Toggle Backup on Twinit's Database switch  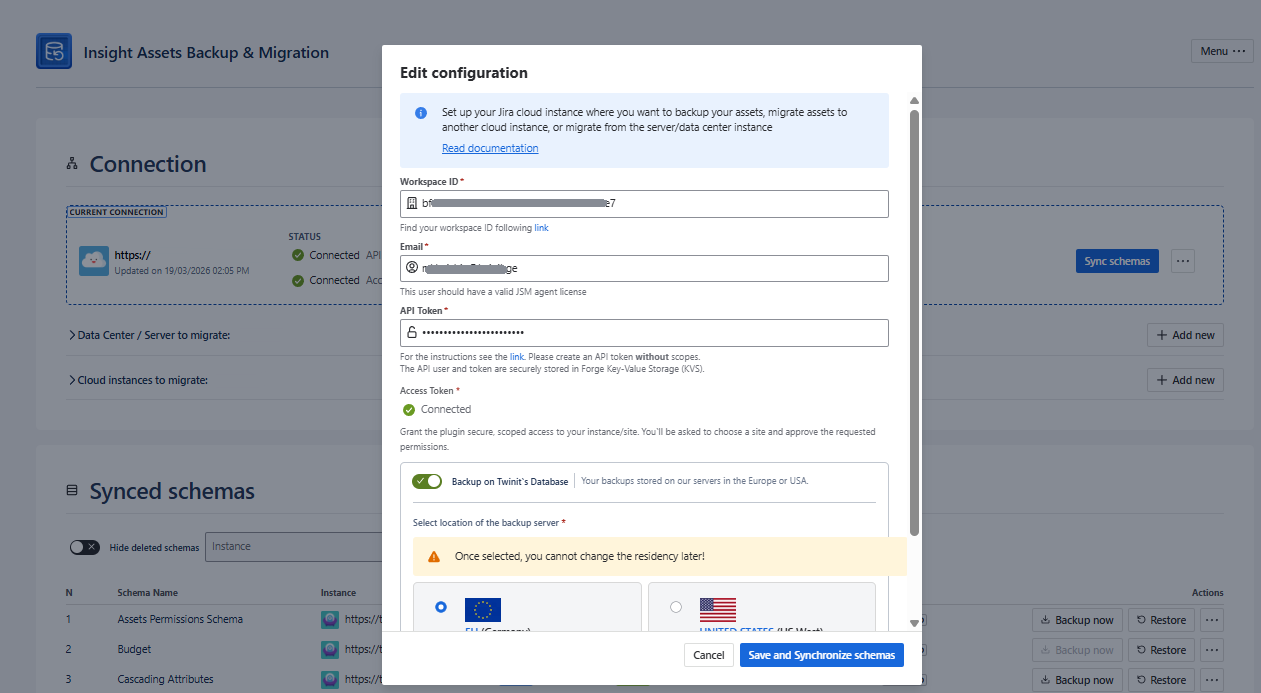point(427,481)
